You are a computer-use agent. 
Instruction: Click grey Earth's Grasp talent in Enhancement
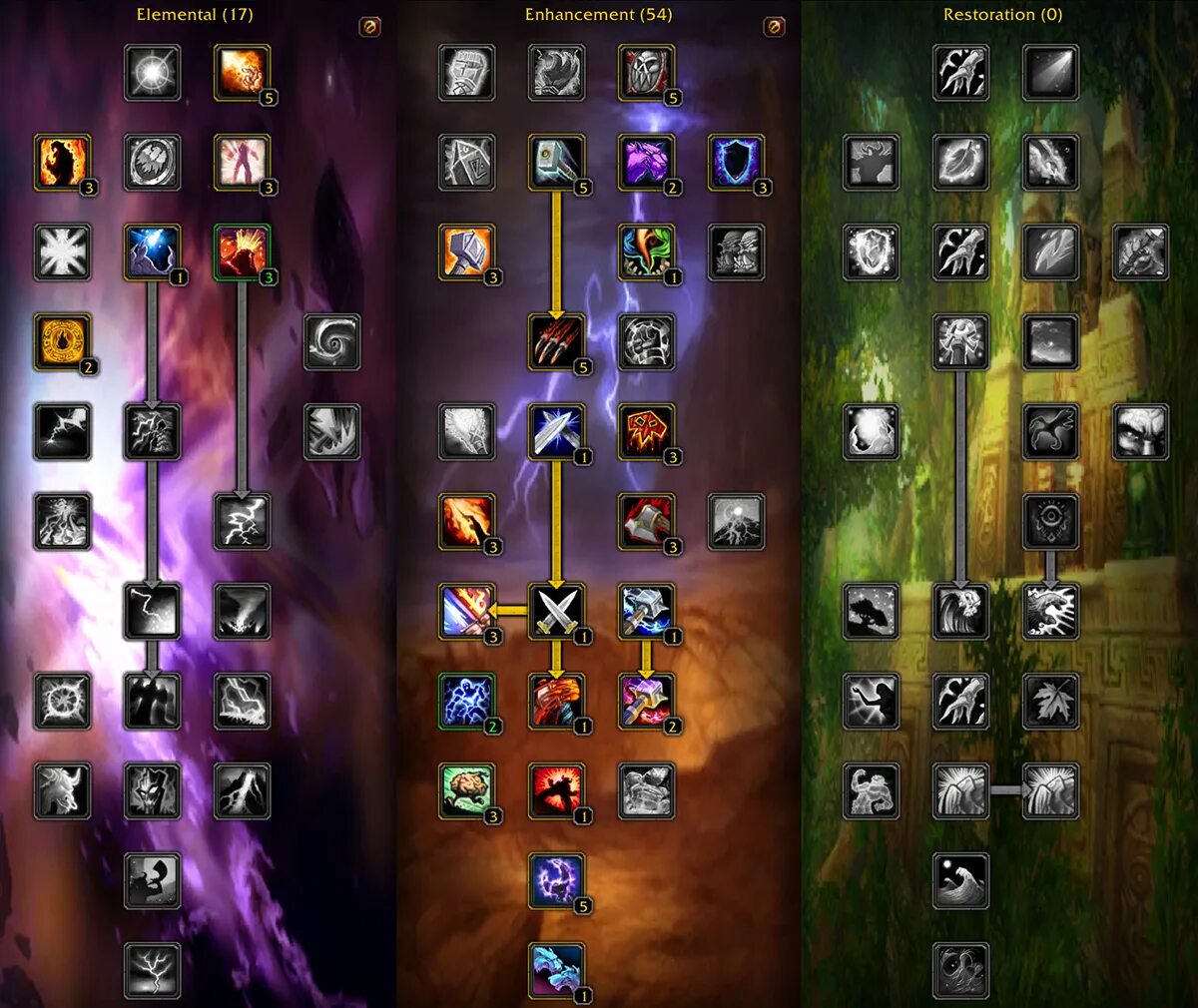click(557, 73)
